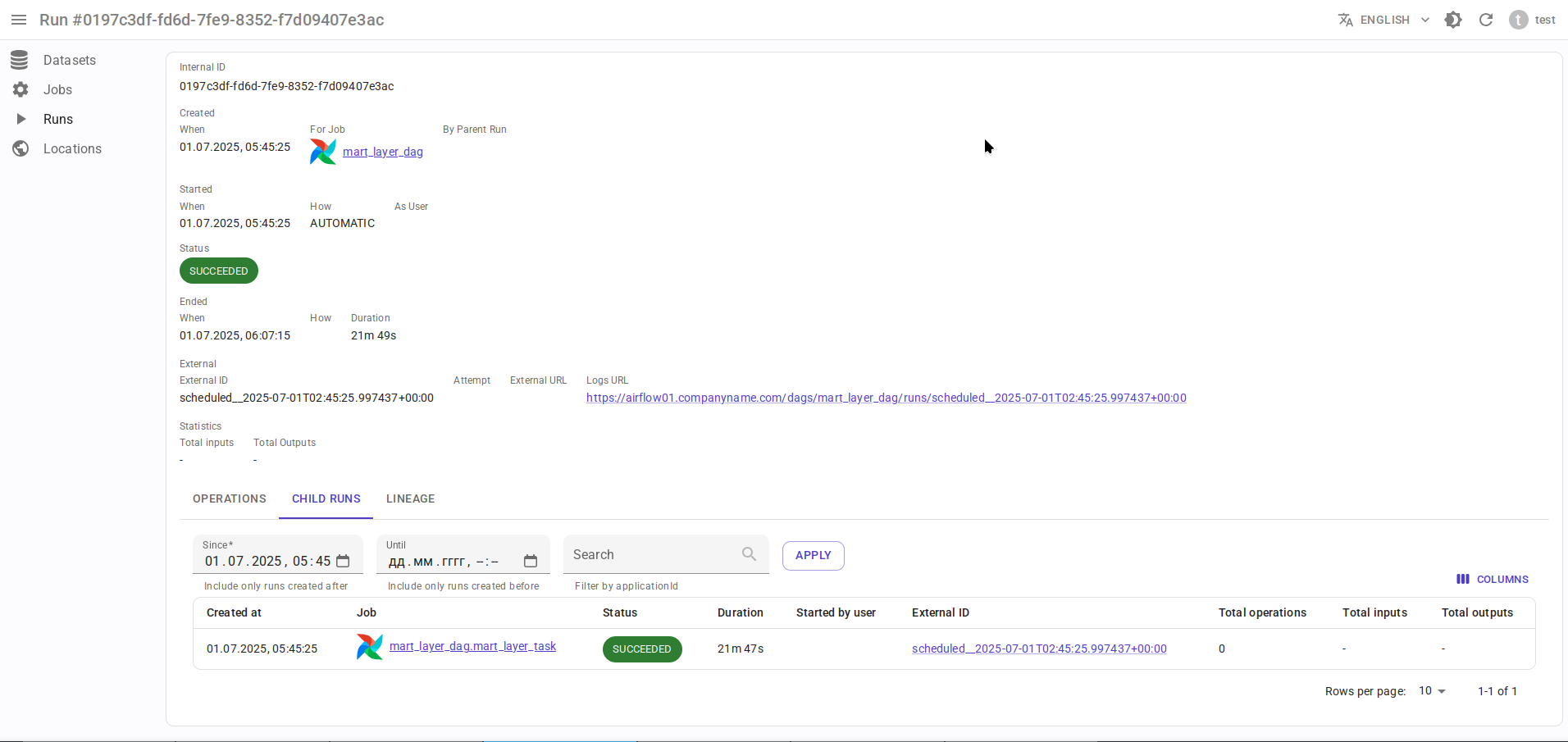1568x742 pixels.
Task: Open the airflow Logs URL link
Action: click(x=886, y=398)
